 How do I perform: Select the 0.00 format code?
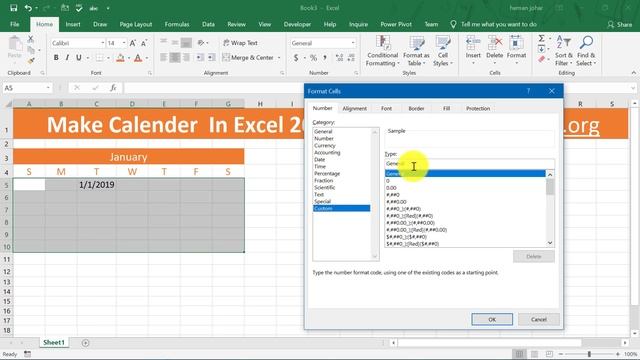coord(391,188)
